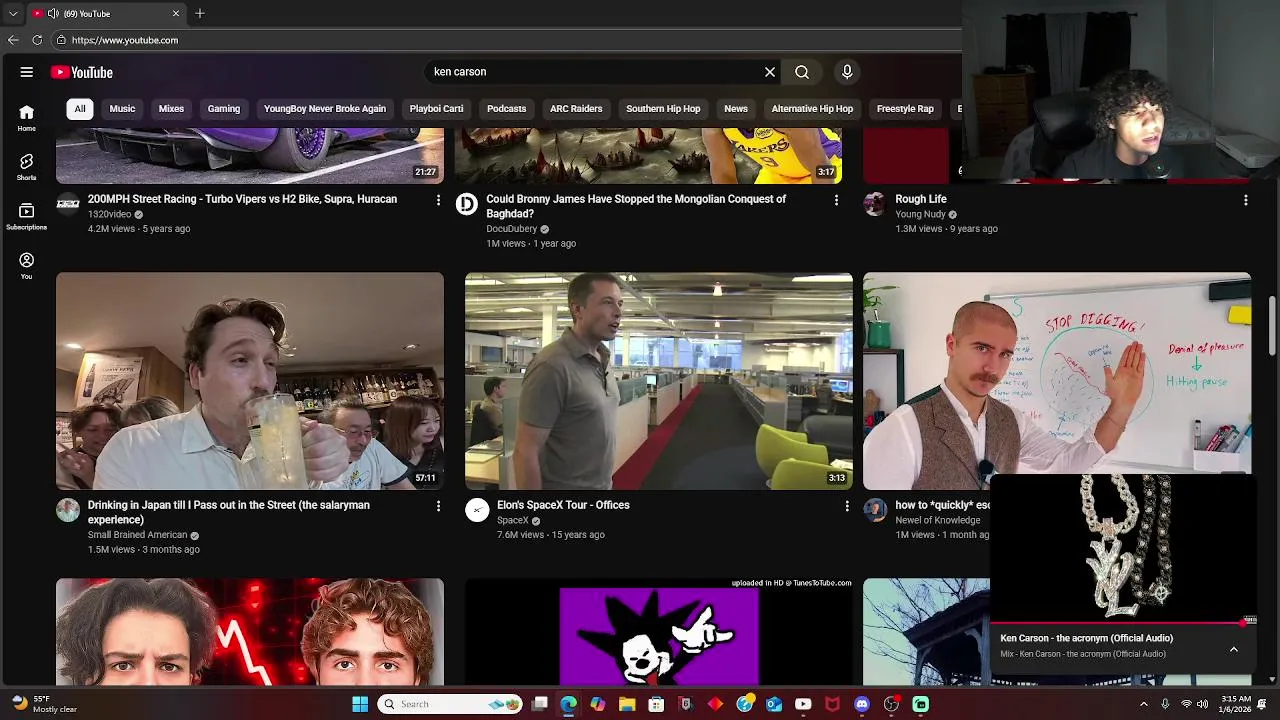Click the DocuDubery channel avatar
This screenshot has height=720, width=1280.
tap(467, 204)
